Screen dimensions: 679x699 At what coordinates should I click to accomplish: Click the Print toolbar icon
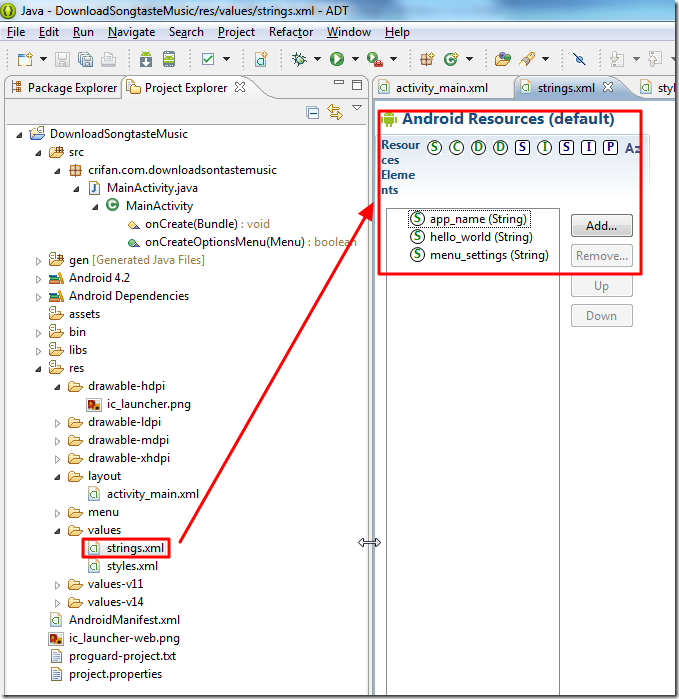click(x=108, y=59)
